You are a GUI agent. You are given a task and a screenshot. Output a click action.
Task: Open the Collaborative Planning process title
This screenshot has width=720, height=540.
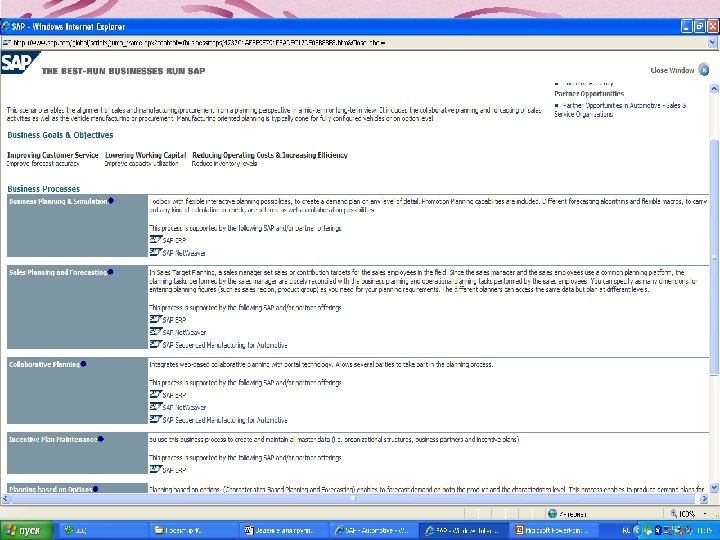[x=44, y=364]
